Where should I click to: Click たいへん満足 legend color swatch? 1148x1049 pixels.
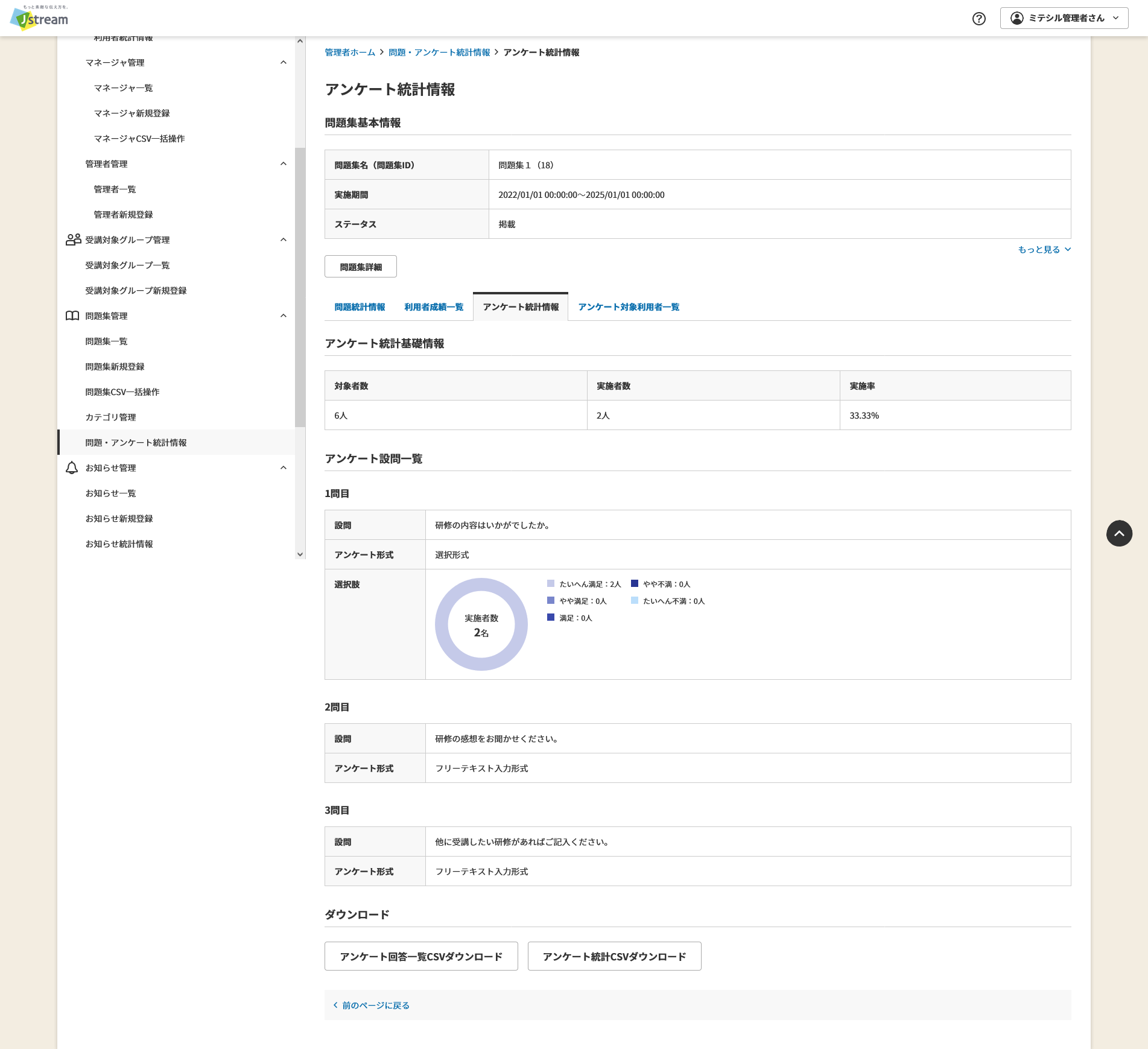tap(551, 583)
